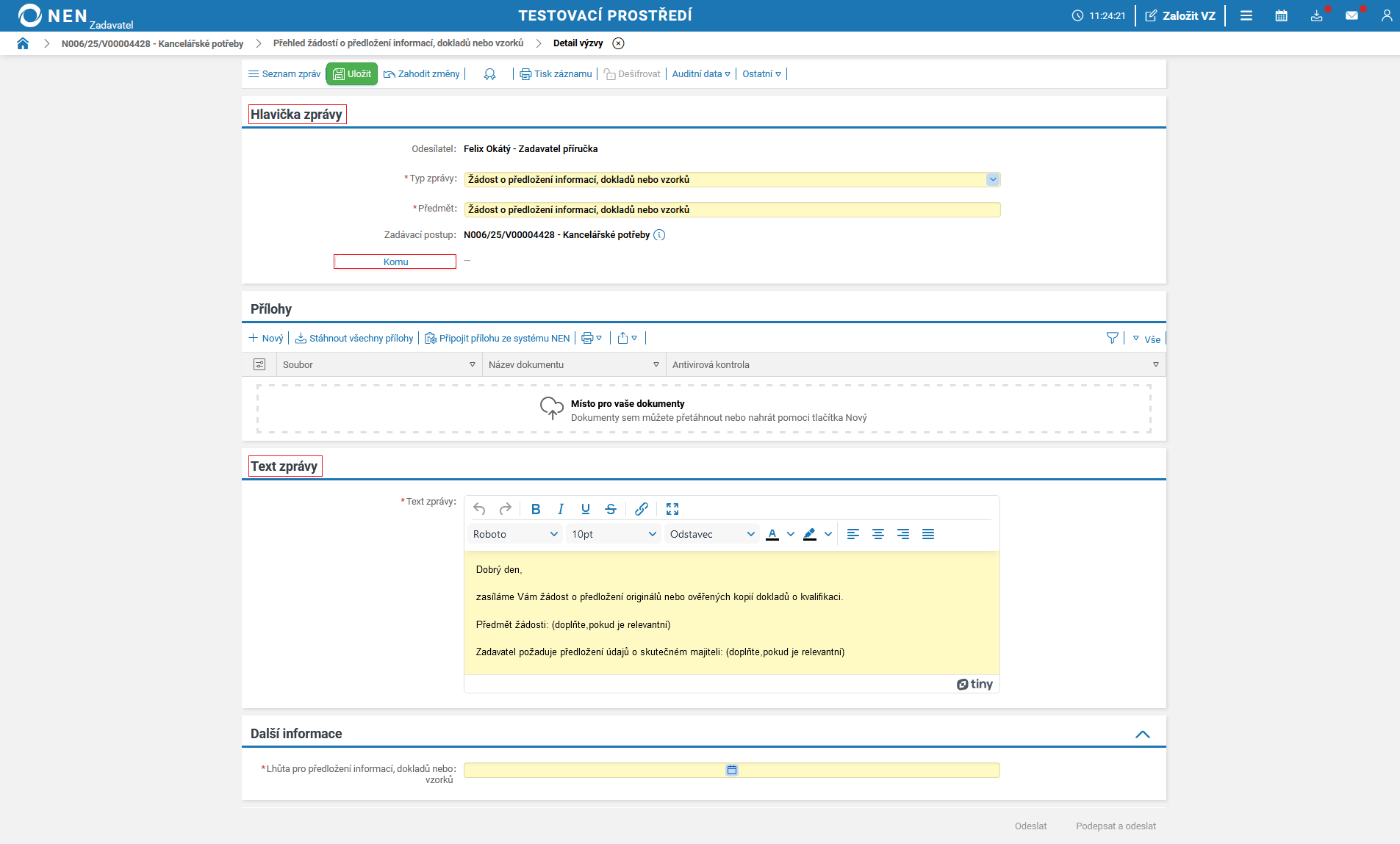Click the Komu recipient link

click(x=395, y=262)
